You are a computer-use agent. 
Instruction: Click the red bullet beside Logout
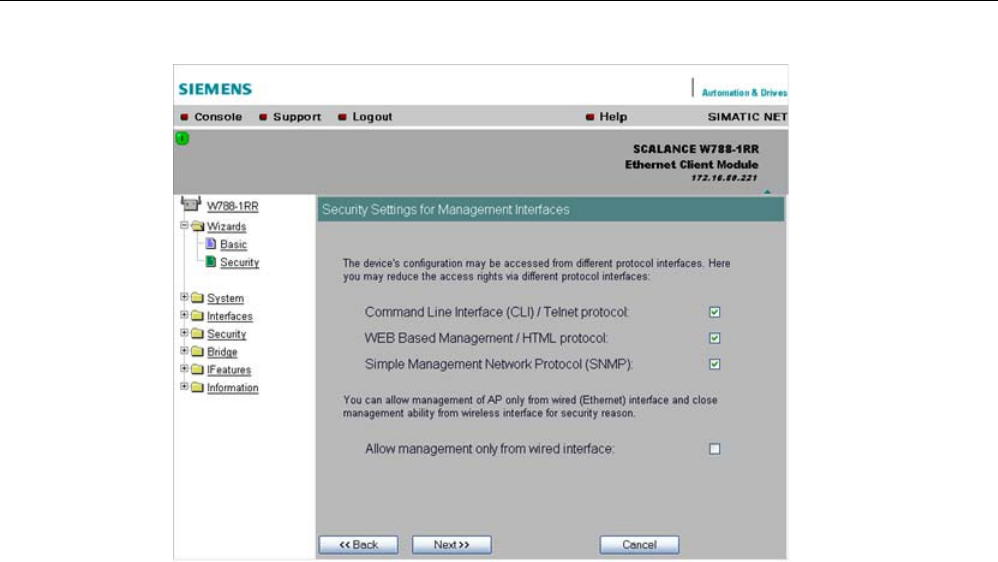(342, 117)
